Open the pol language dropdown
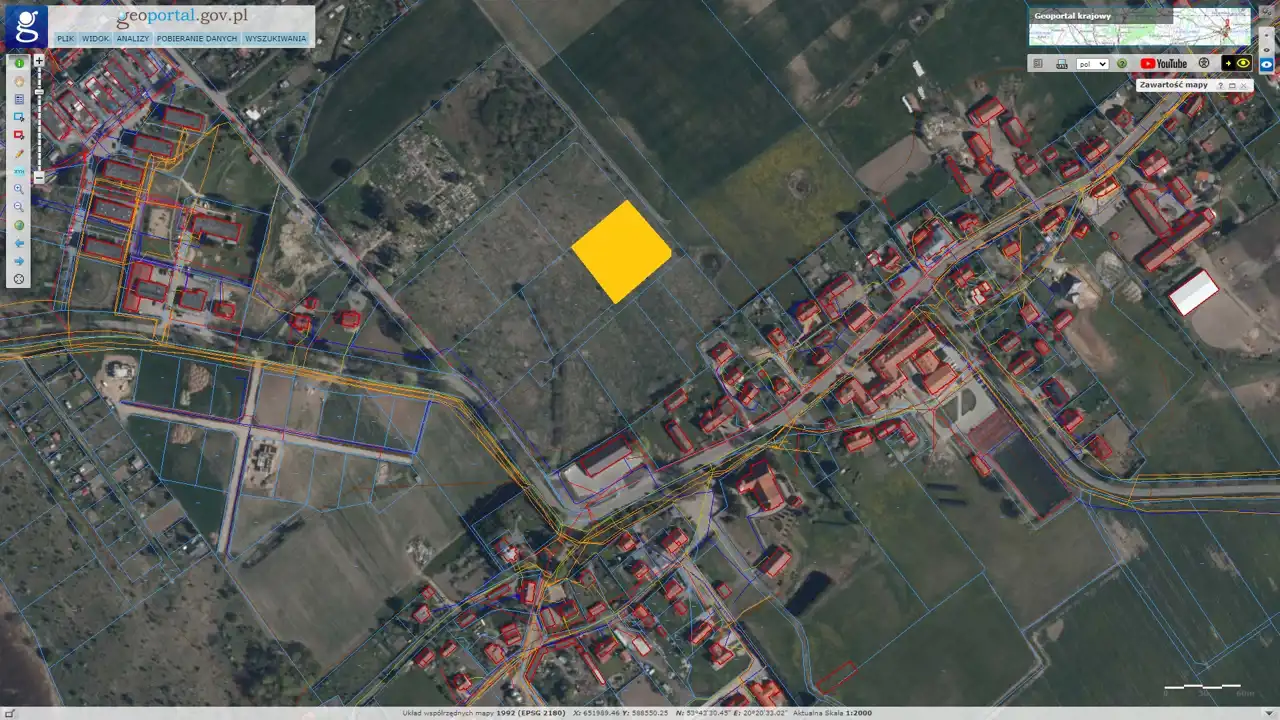This screenshot has height=720, width=1280. (x=1091, y=64)
